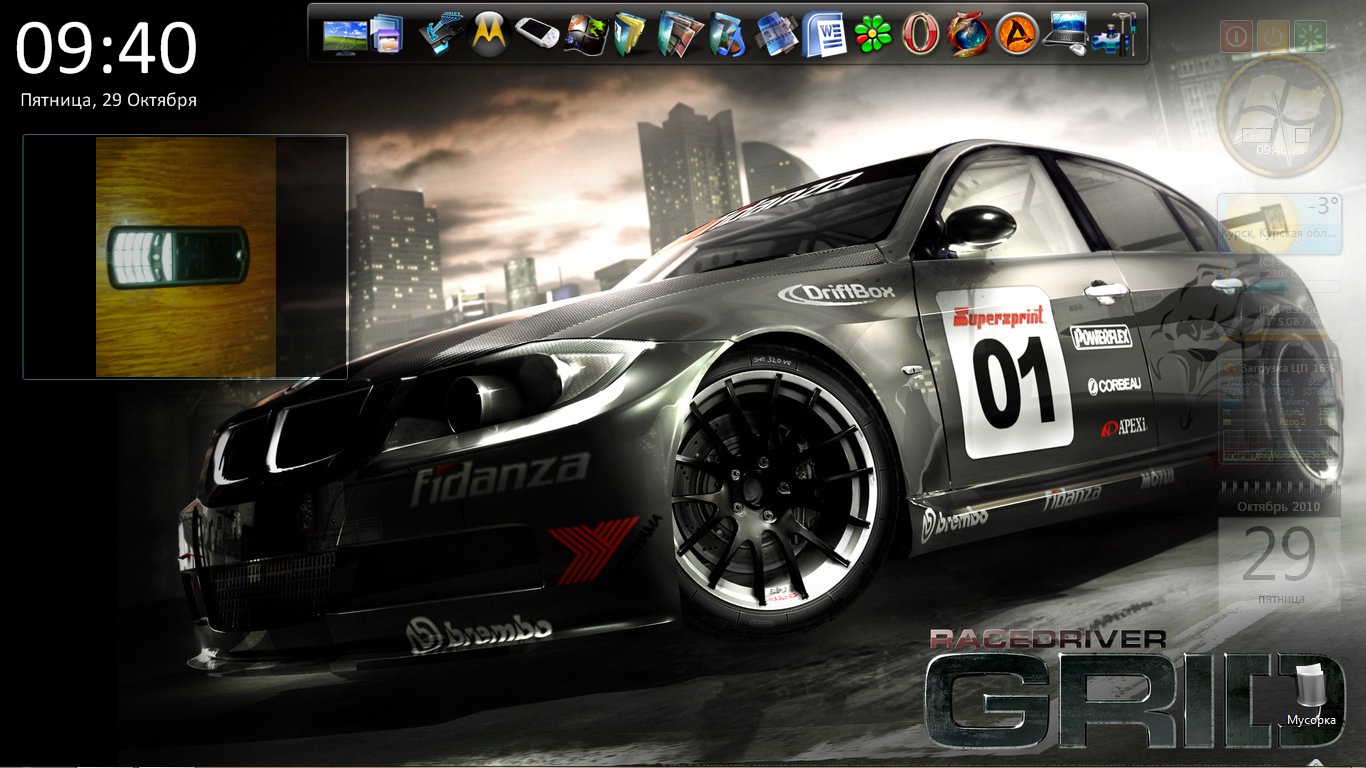
Task: Click the red shutdown gadget button
Action: coord(1237,37)
